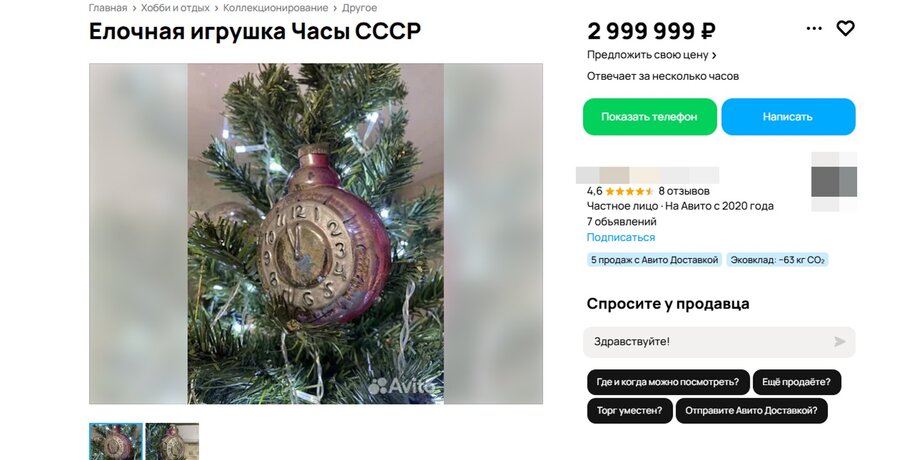
Task: Open the 8 отзывов reviews link
Action: pos(684,191)
